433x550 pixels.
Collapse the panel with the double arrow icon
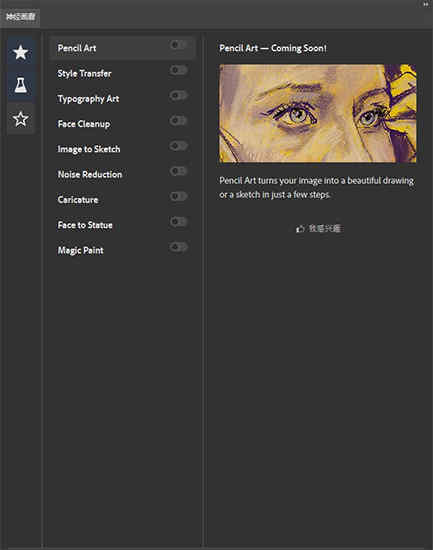(x=426, y=4)
